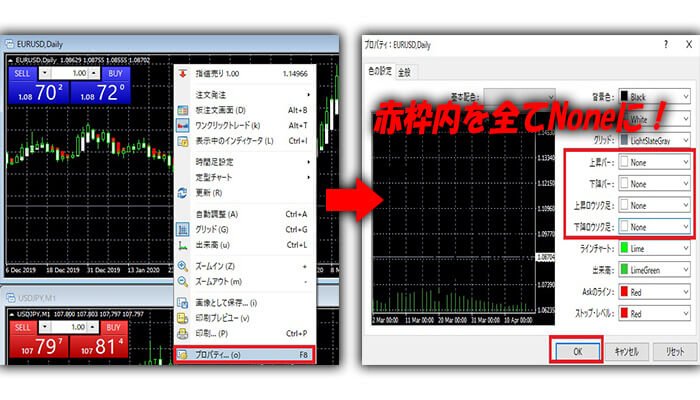Viewport: 700px width, 400px height.
Task: Click the help question mark in Properties dialog
Action: (x=666, y=44)
